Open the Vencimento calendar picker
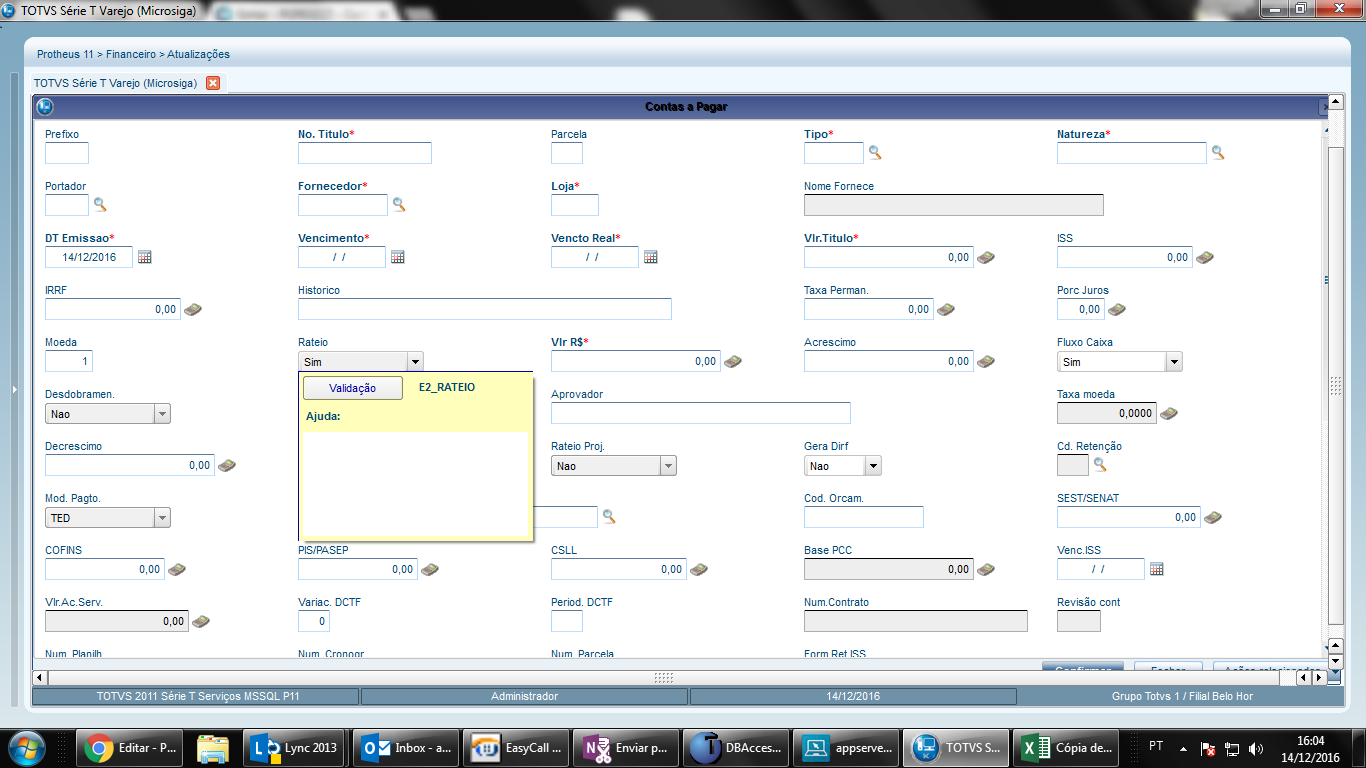Viewport: 1366px width, 768px height. click(398, 257)
